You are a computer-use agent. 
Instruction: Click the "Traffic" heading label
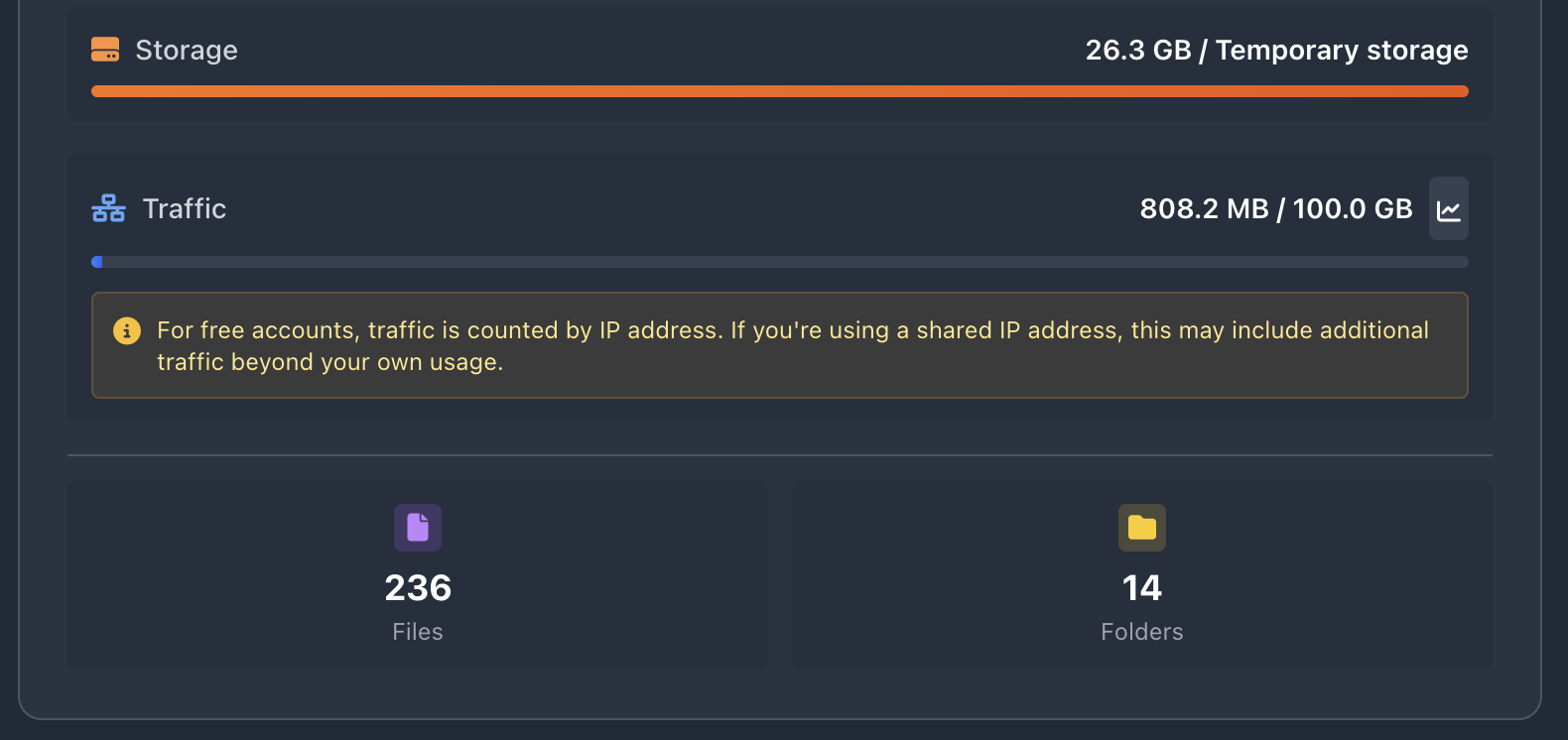coord(185,208)
